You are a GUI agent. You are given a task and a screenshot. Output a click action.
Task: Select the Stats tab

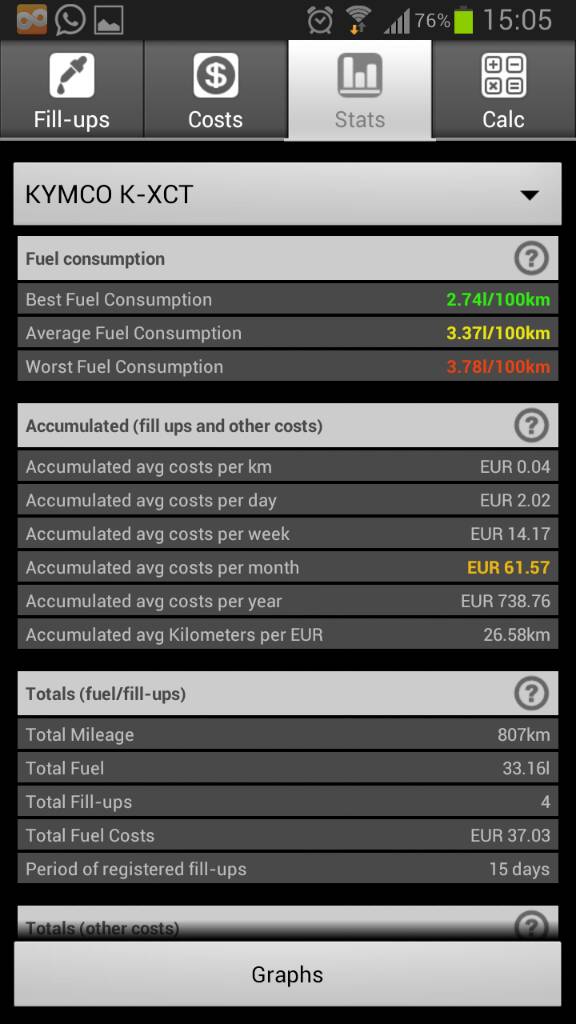click(360, 89)
